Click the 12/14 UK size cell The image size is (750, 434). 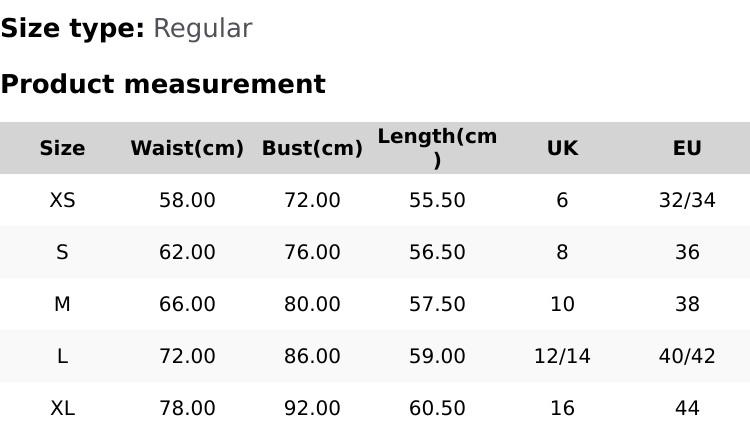click(x=562, y=356)
